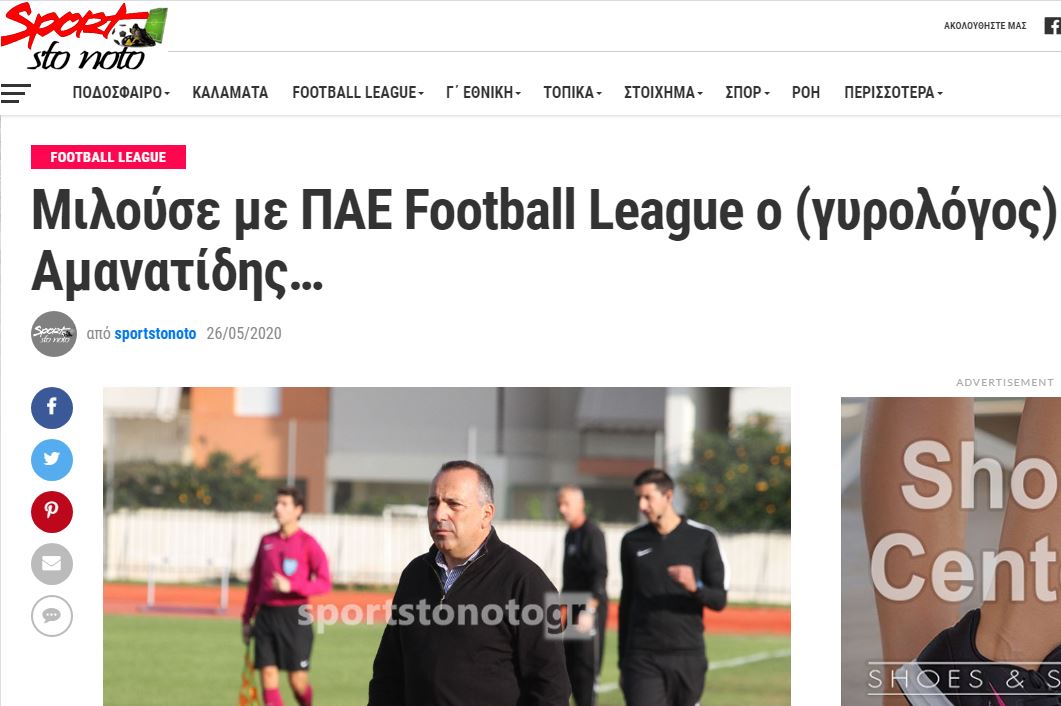Open comments bubble icon
The image size is (1061, 706).
52,616
